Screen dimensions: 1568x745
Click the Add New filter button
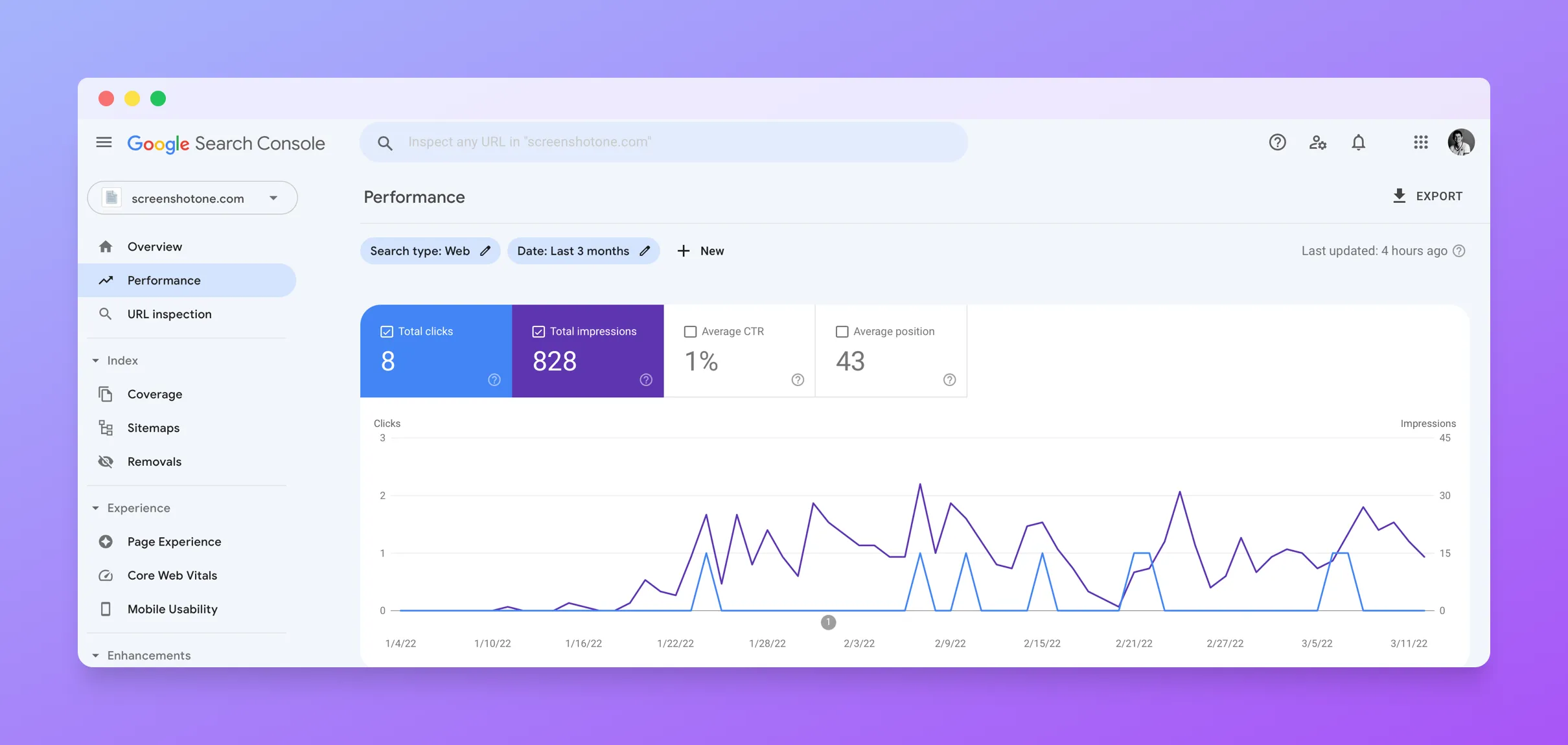(x=699, y=251)
